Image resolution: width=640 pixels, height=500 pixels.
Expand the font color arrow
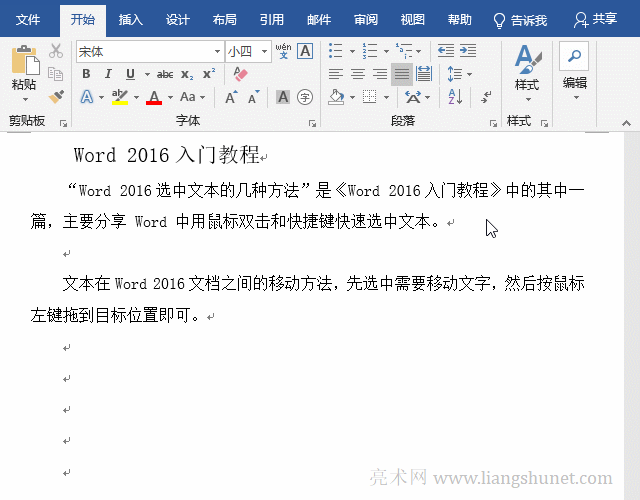(170, 97)
